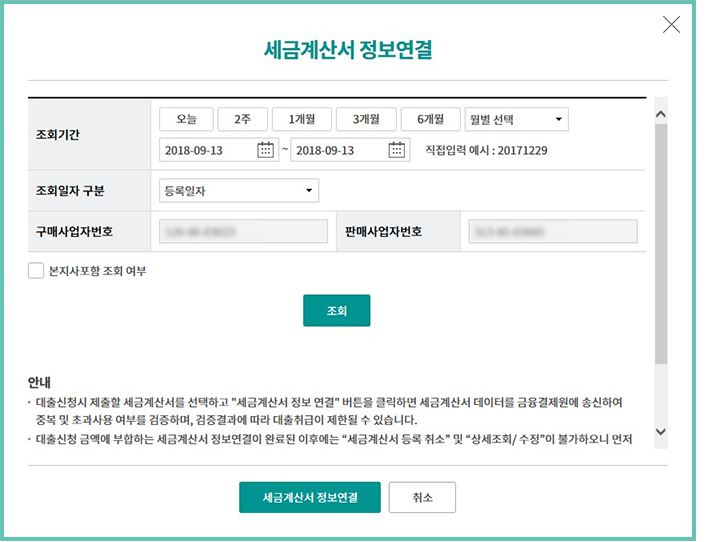Viewport: 712px width, 542px height.
Task: Set period to 6개월
Action: pos(430,120)
